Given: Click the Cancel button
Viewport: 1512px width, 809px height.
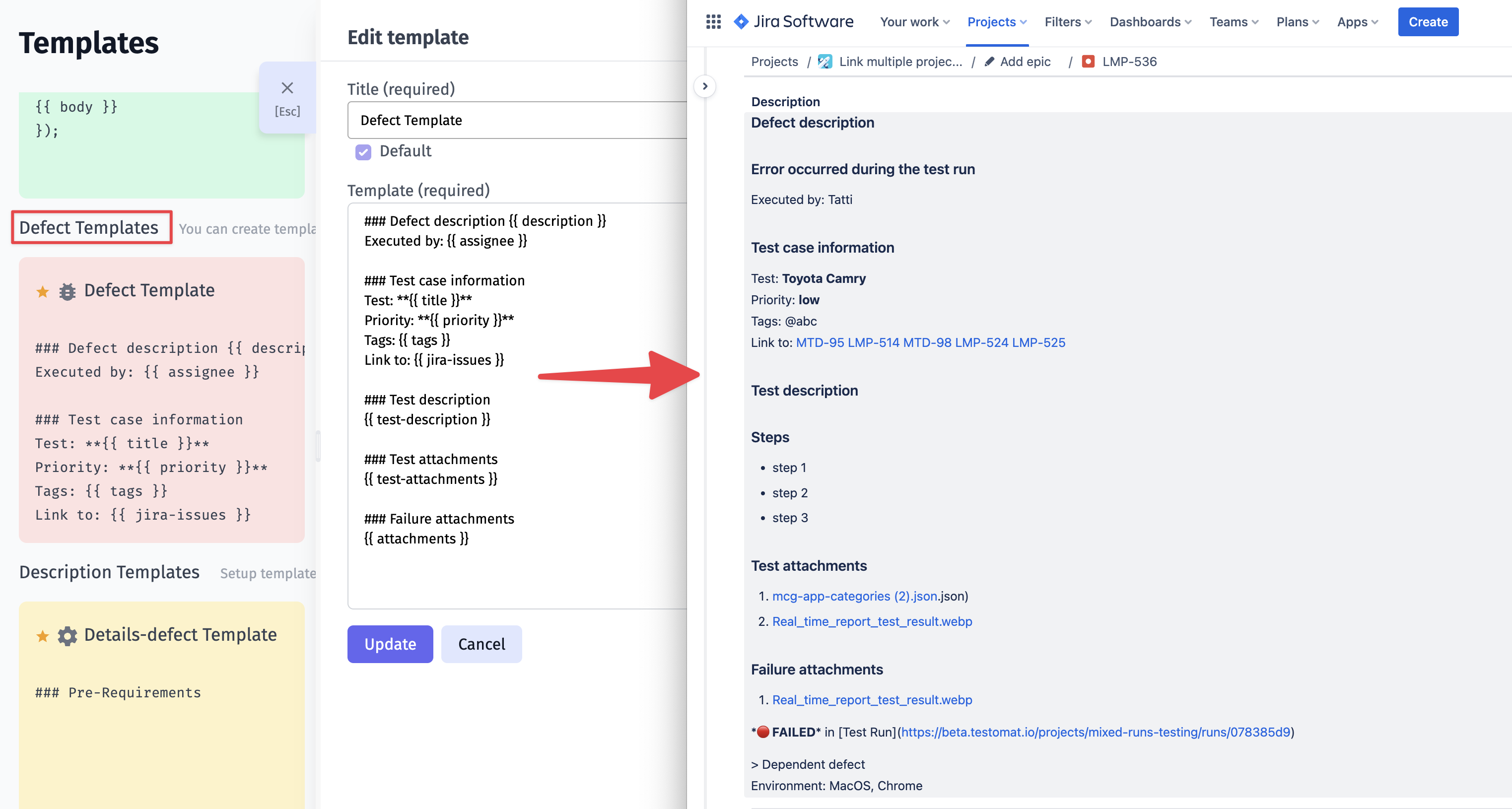Looking at the screenshot, I should (x=481, y=644).
